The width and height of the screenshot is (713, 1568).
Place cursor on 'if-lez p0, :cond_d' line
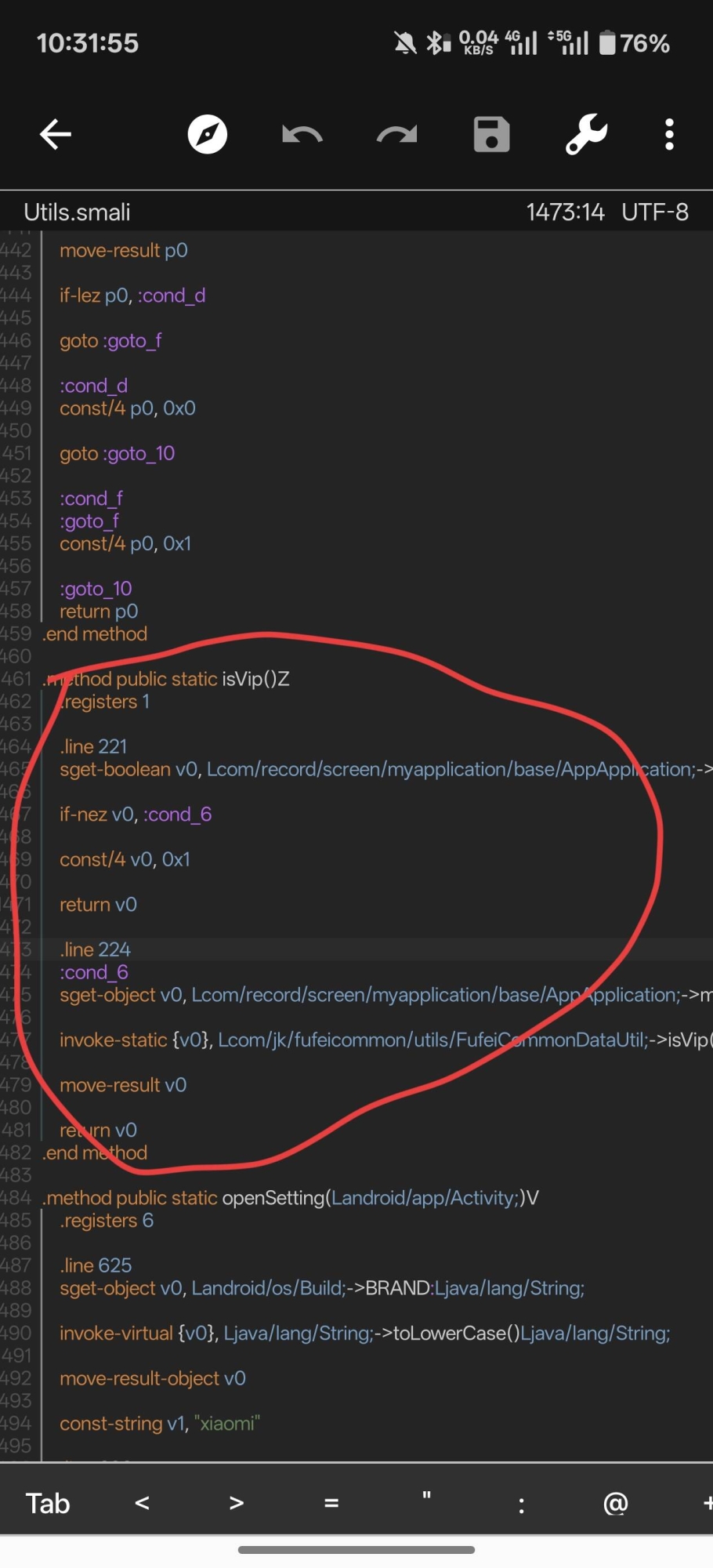(132, 296)
